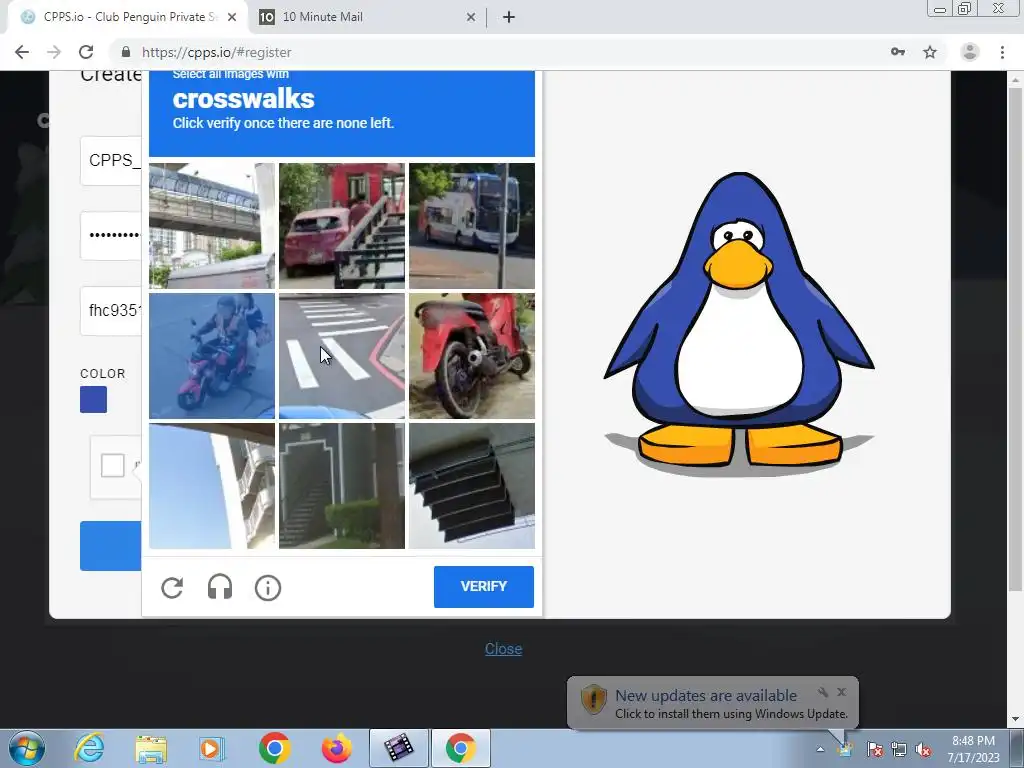
Task: Open saved passwords key icon
Action: 898,52
